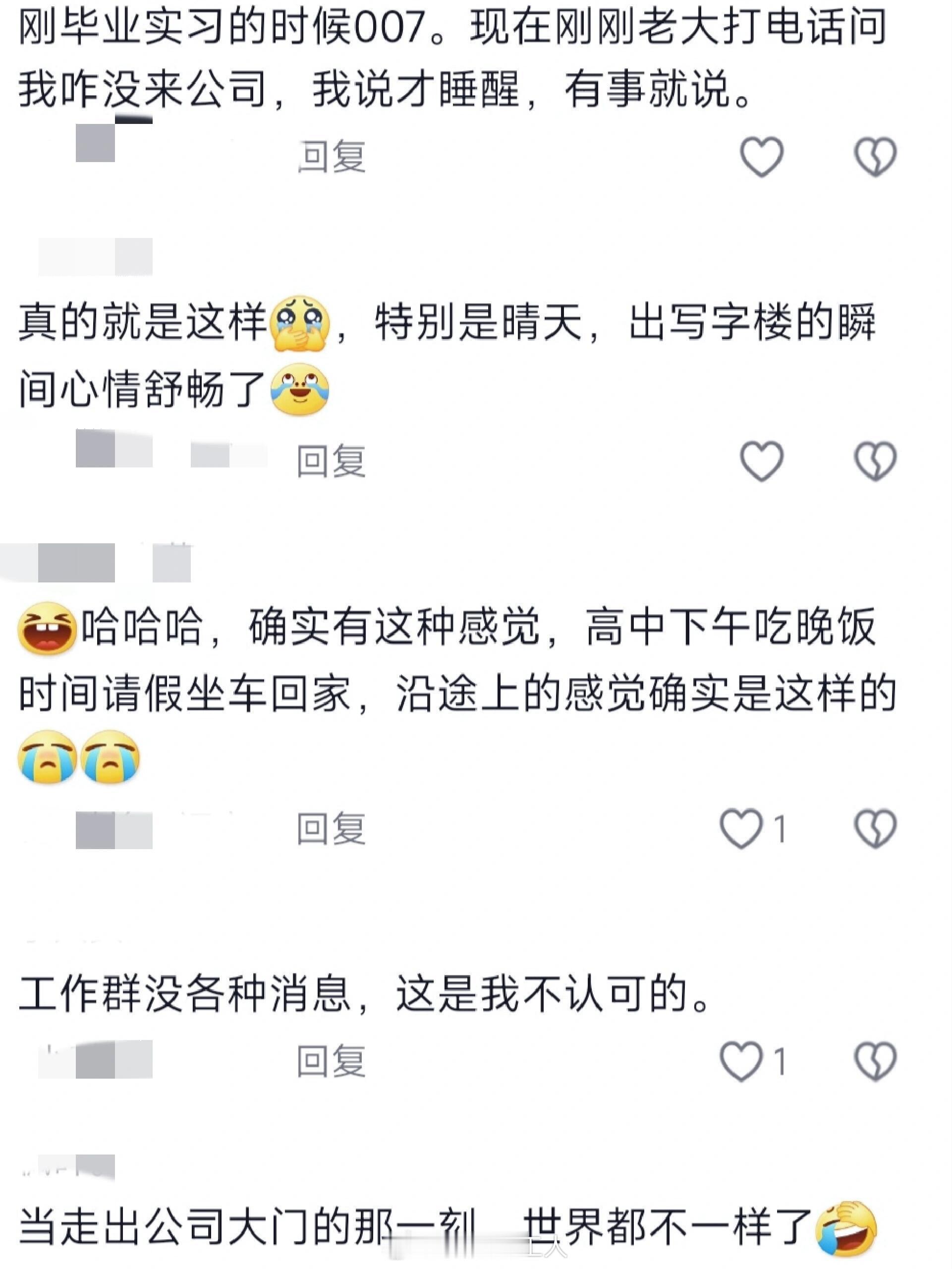Like the 工作群没各种消息 comment

(753, 1061)
